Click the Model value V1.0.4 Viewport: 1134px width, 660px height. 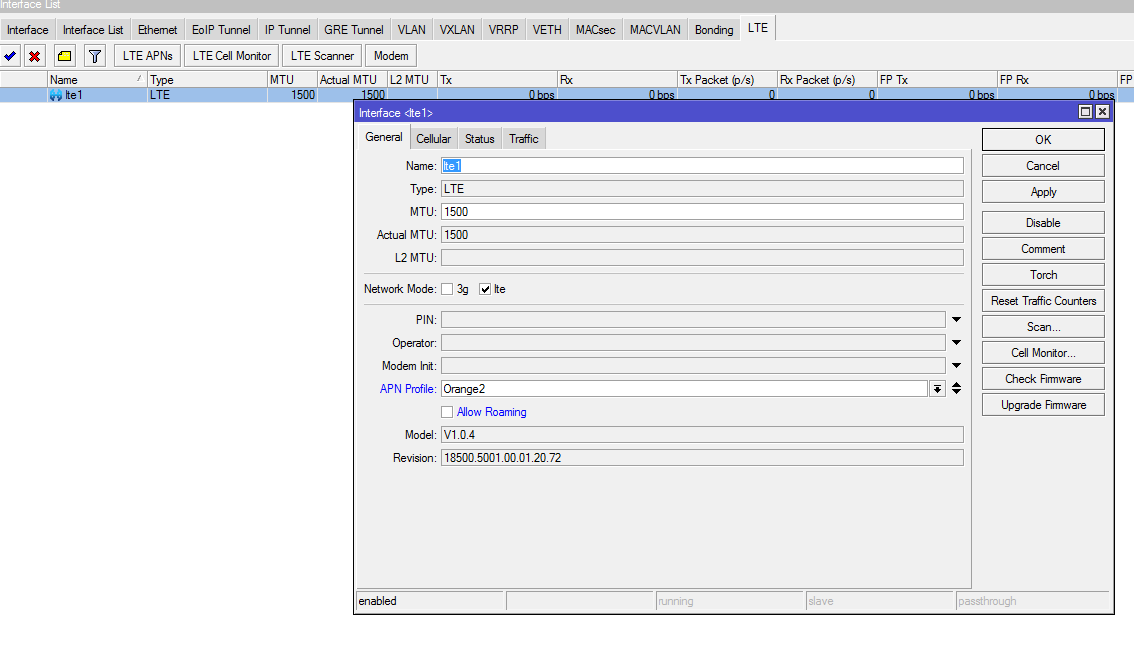click(x=459, y=434)
